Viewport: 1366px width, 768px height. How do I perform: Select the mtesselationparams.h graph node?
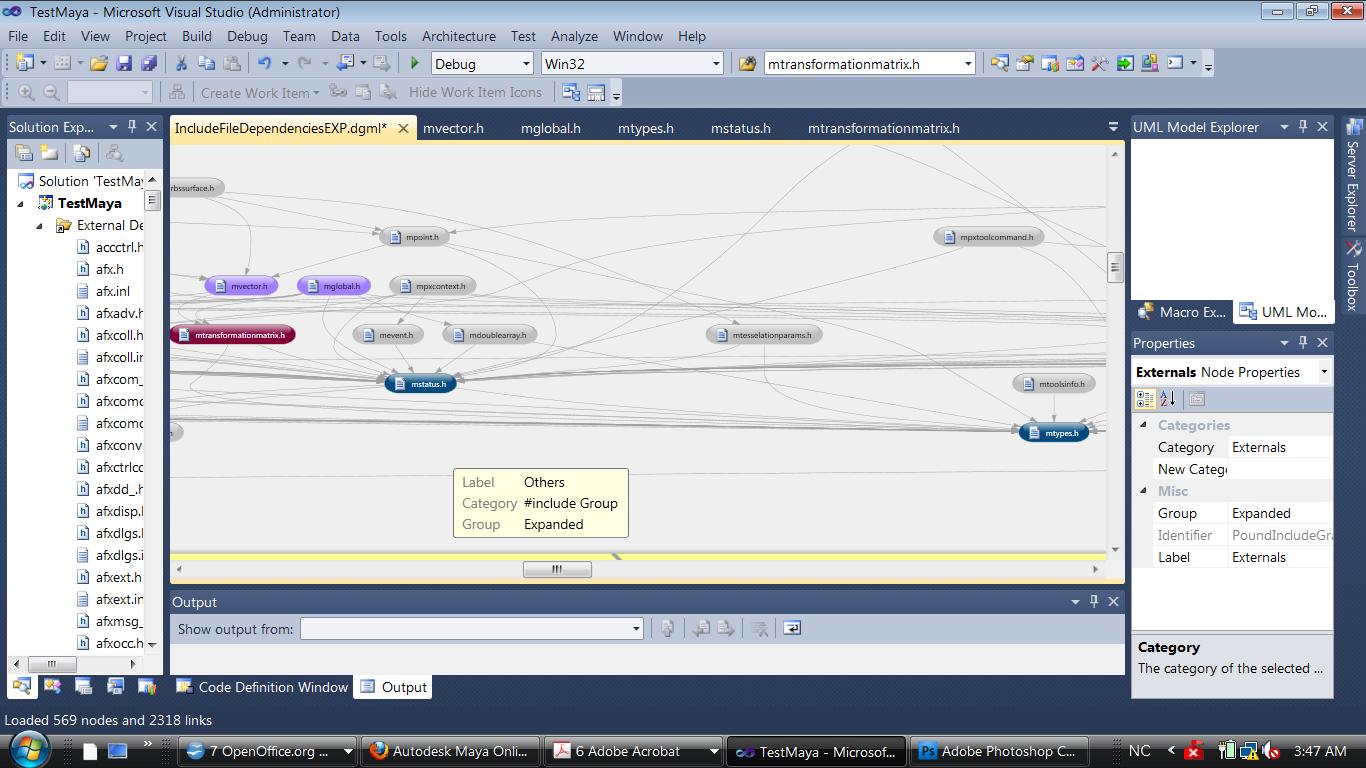point(764,335)
